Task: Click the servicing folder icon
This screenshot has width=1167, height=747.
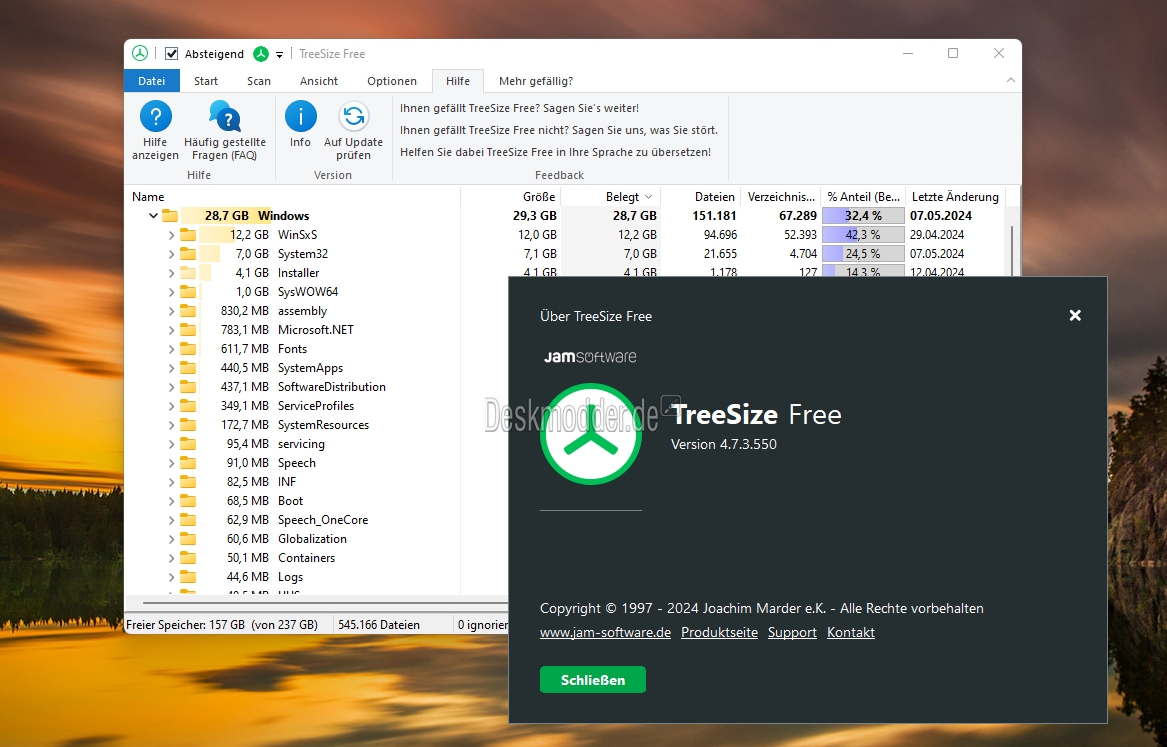Action: coord(188,444)
